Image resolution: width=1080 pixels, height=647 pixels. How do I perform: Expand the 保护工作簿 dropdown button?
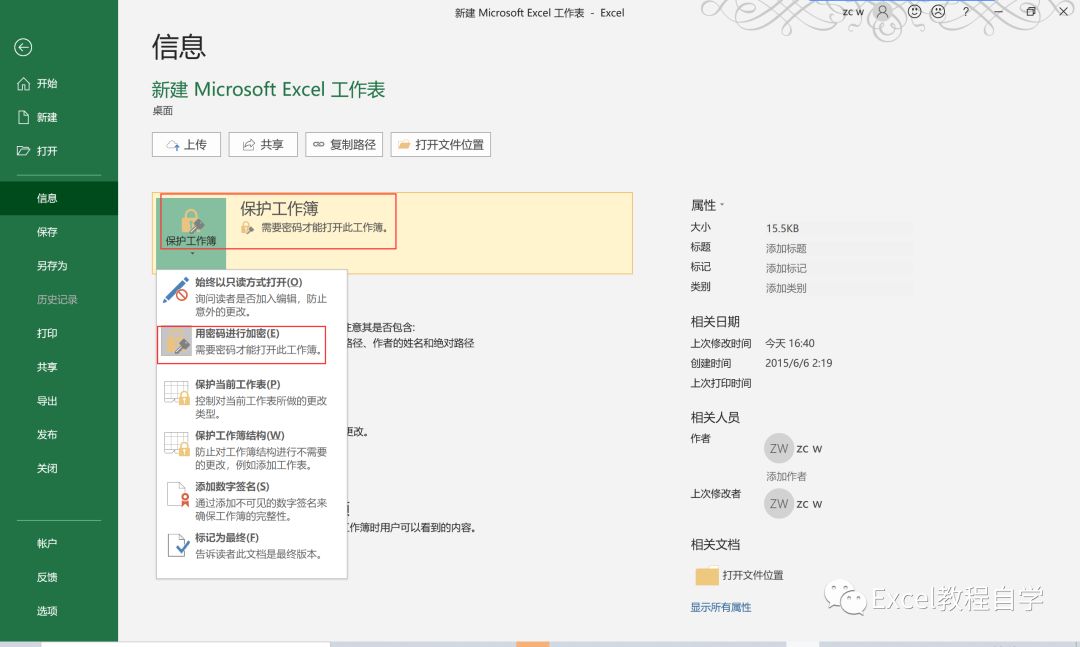coord(191,232)
